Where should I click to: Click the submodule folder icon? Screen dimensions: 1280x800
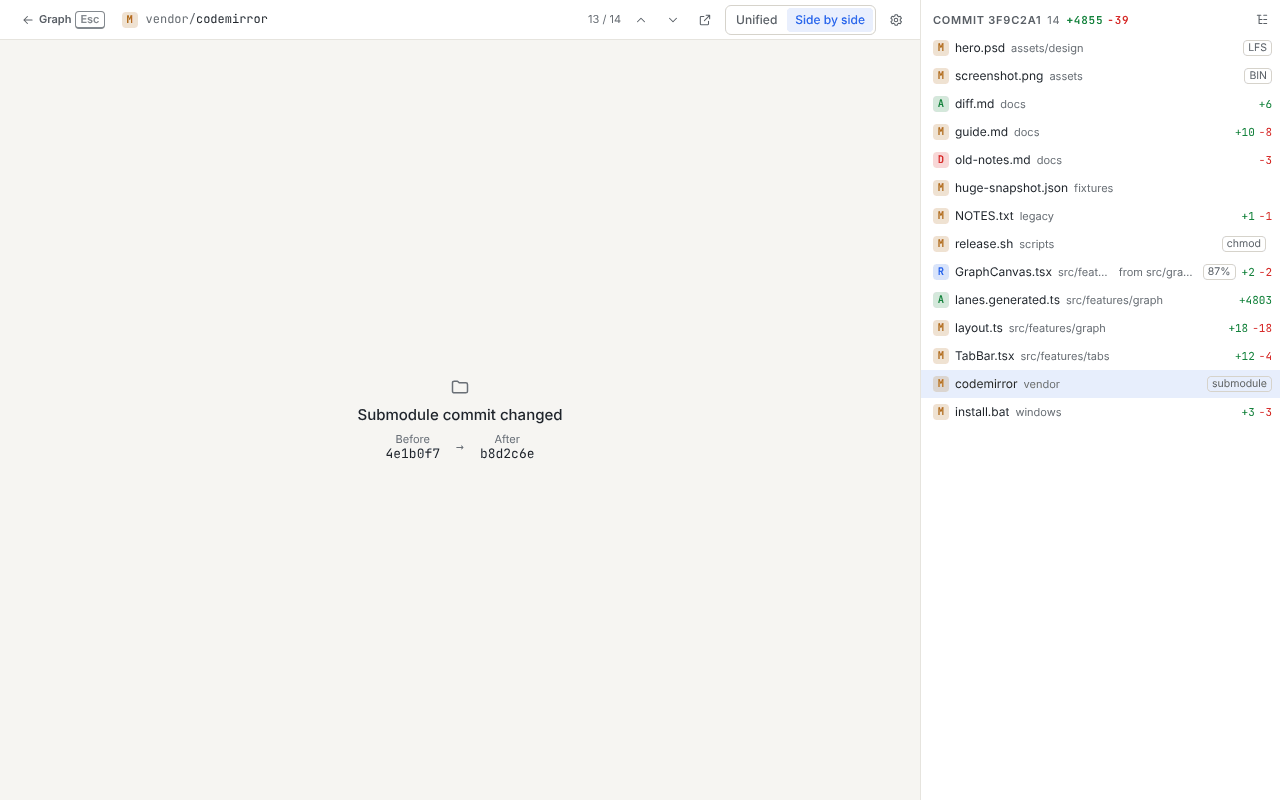(460, 387)
